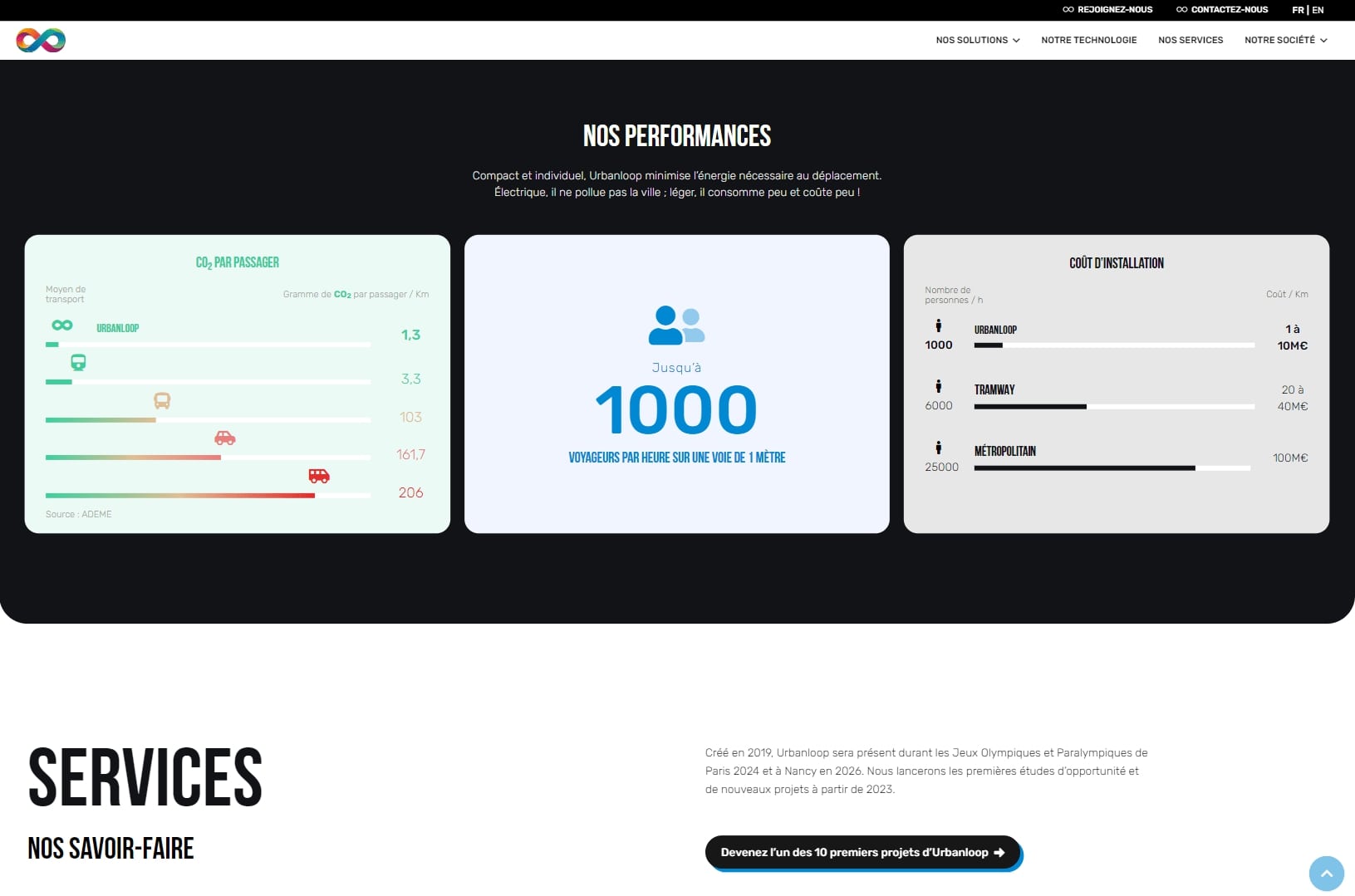The height and width of the screenshot is (896, 1355).
Task: Expand the Notre Société dropdown menu
Action: pyautogui.click(x=1285, y=40)
